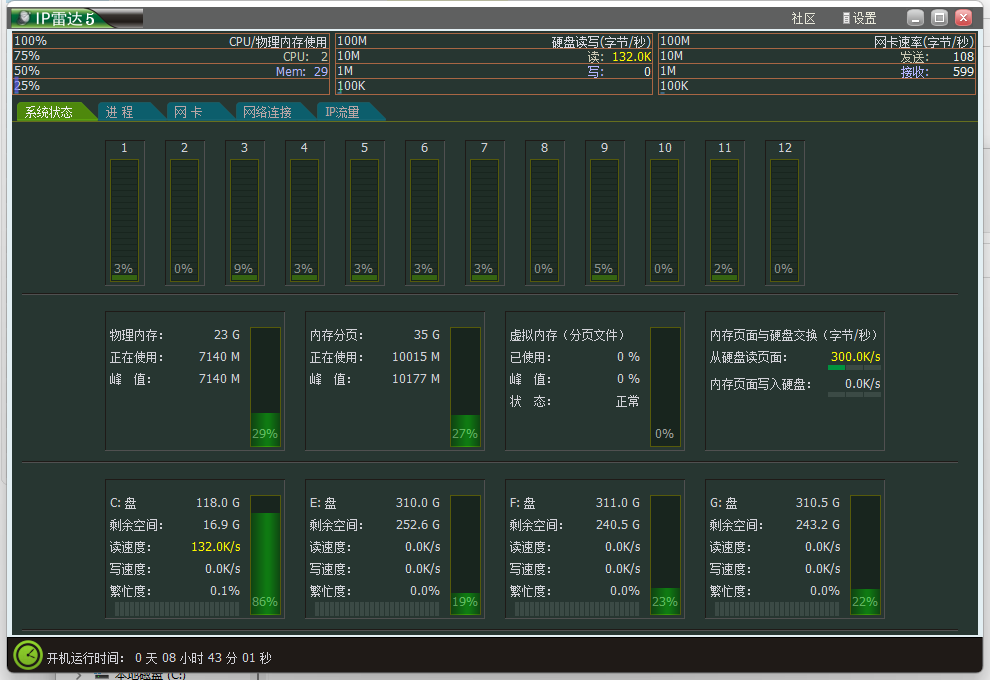Click the 硬盘读写 graph panel
The image size is (990, 680).
tap(495, 63)
